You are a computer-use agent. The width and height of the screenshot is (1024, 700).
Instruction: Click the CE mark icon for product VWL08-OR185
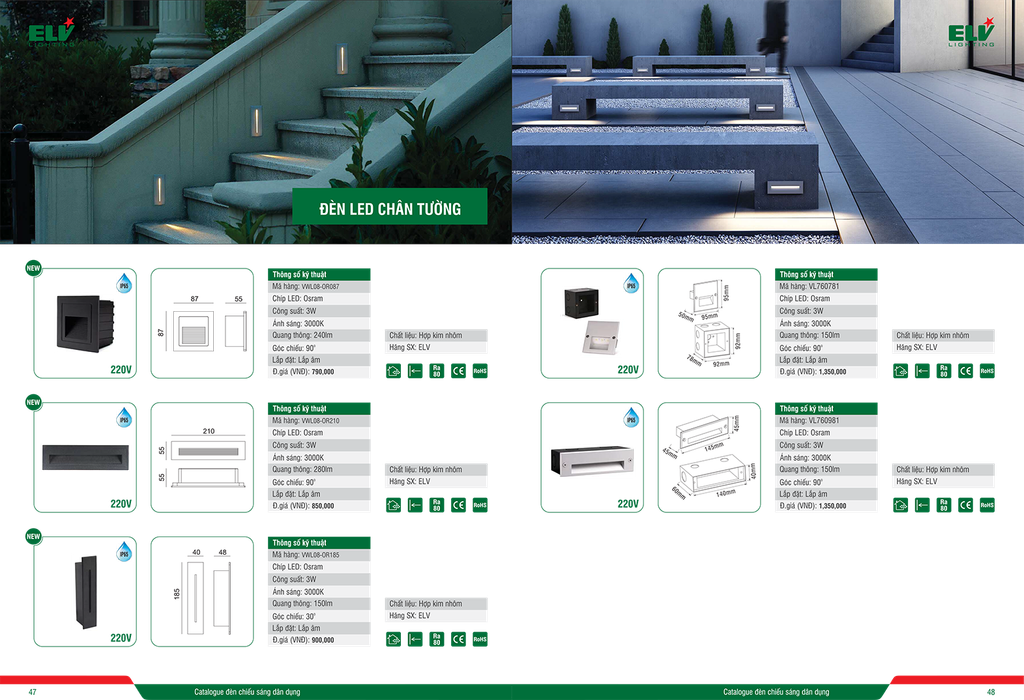click(x=458, y=639)
